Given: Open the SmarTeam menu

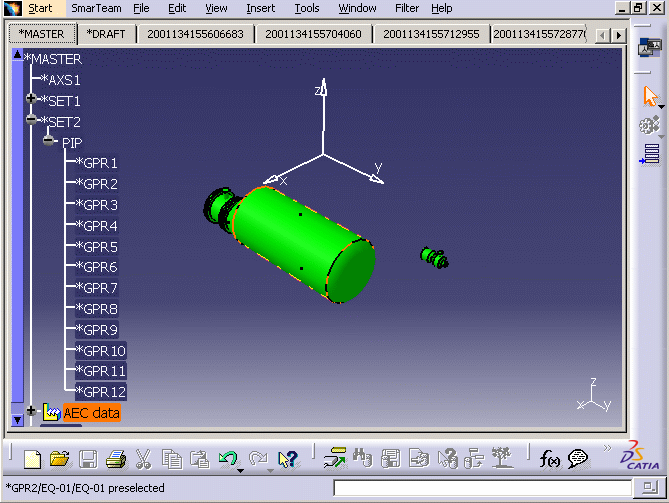Looking at the screenshot, I should [96, 8].
